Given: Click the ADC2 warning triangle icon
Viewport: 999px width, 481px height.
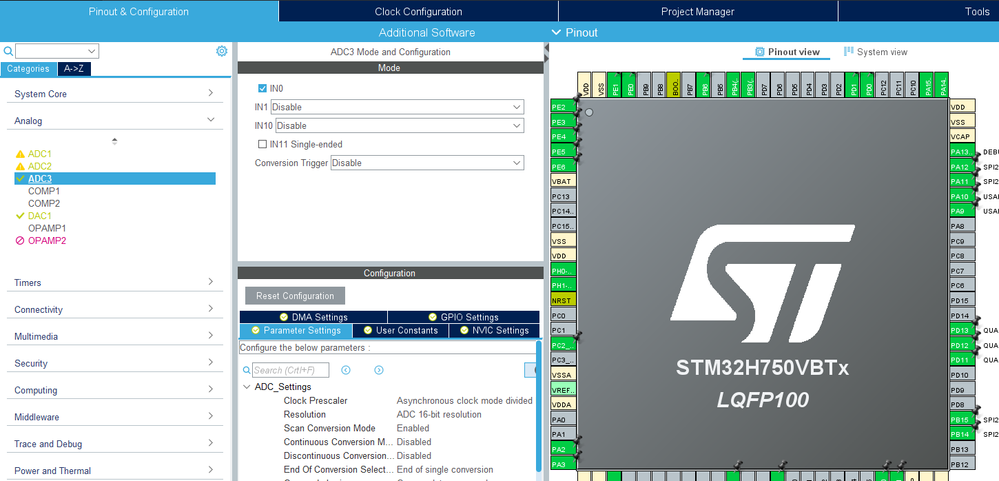Looking at the screenshot, I should (x=20, y=166).
